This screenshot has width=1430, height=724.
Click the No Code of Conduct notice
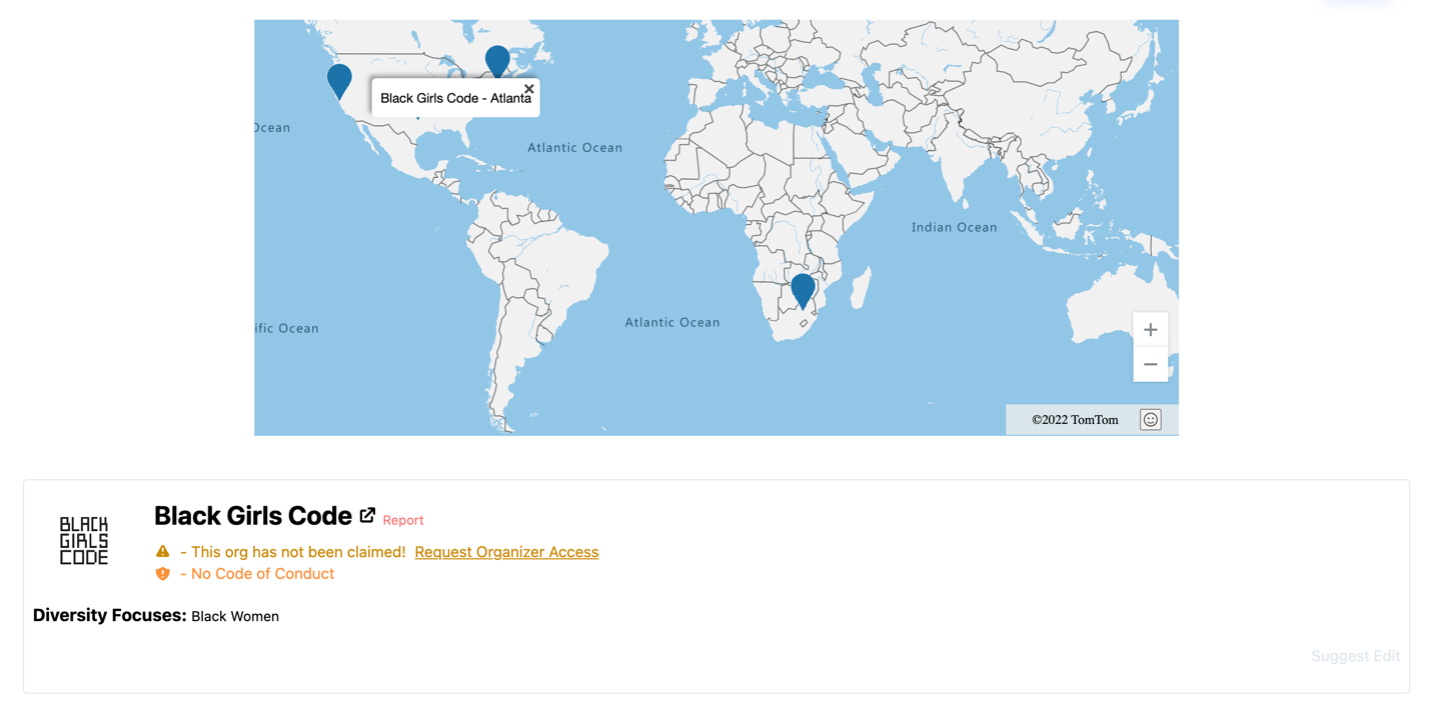pyautogui.click(x=257, y=574)
